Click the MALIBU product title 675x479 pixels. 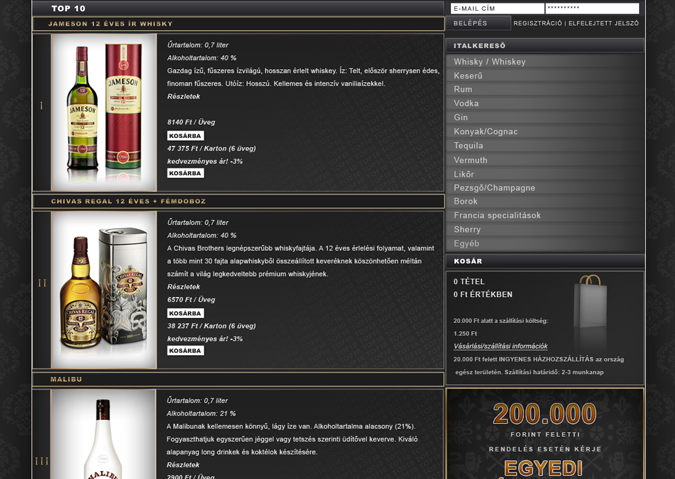pyautogui.click(x=66, y=379)
